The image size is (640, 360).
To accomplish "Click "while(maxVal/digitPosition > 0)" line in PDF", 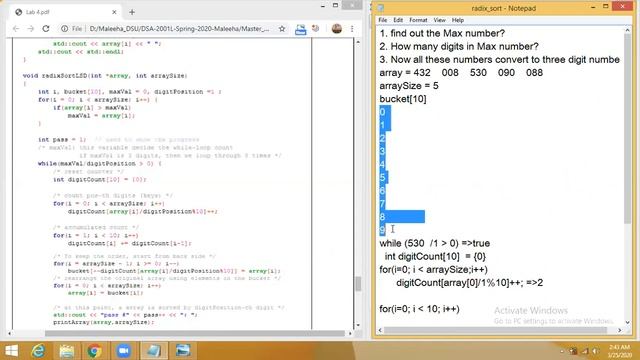I will tap(100, 164).
